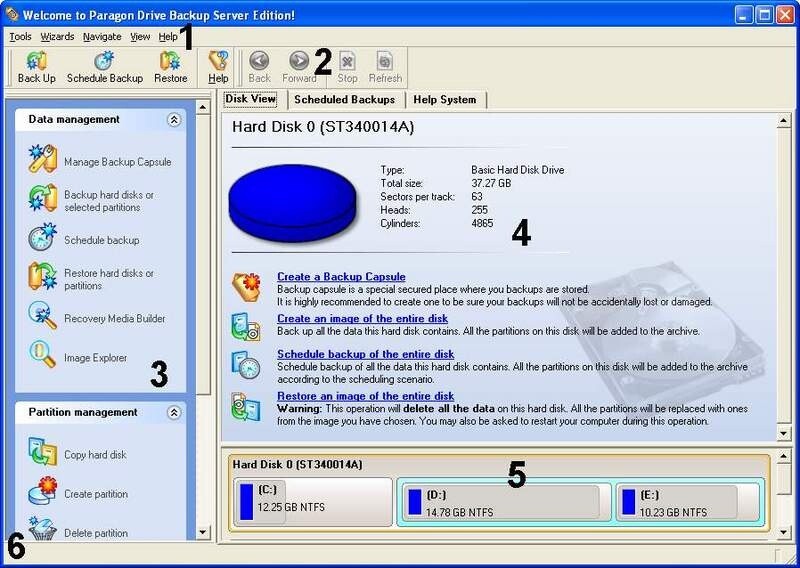
Task: Open the View menu
Action: click(x=140, y=37)
